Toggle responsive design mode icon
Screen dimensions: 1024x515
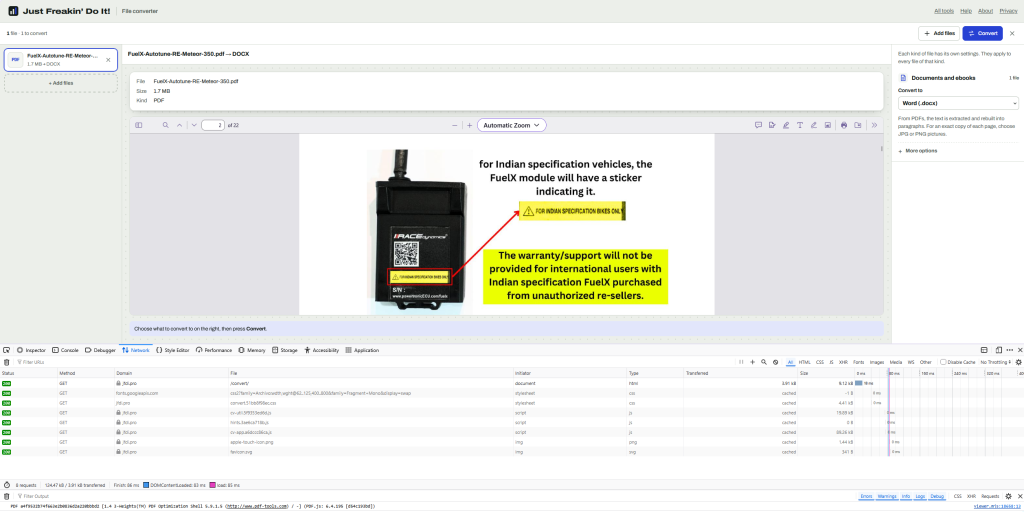click(999, 351)
